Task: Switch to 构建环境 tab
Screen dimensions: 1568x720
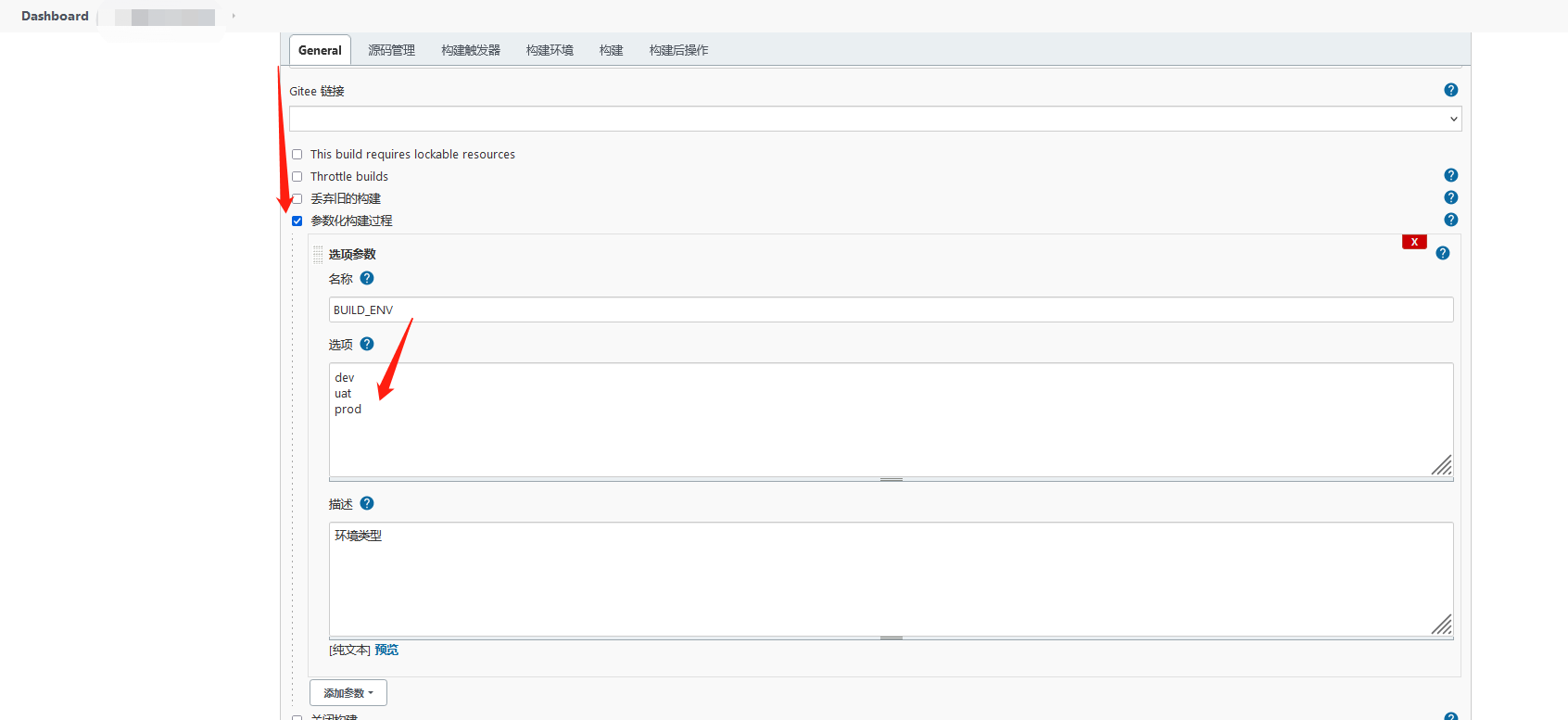Action: 550,50
